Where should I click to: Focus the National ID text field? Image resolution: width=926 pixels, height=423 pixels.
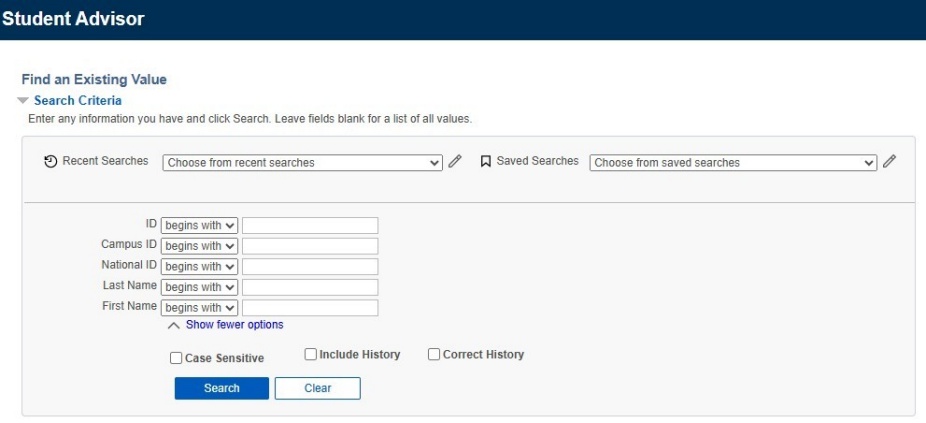(310, 266)
